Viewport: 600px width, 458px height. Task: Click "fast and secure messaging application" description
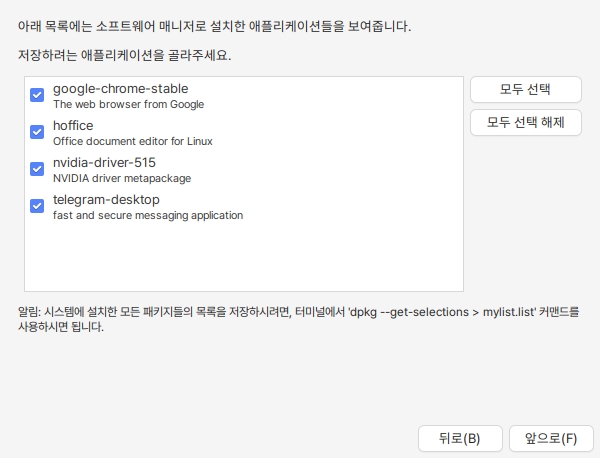(147, 215)
